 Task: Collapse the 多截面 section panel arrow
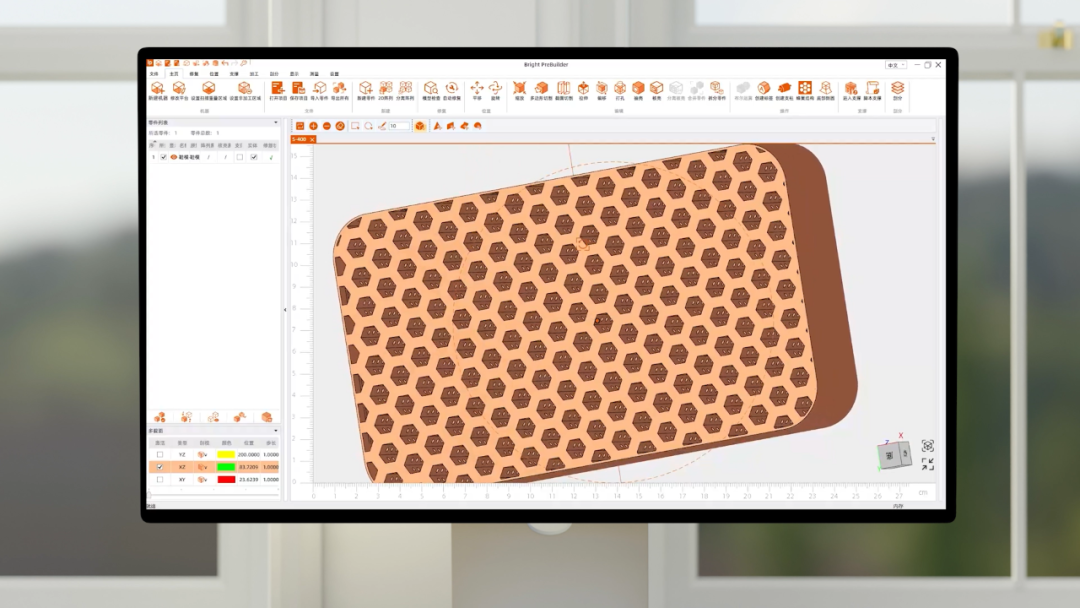[276, 431]
